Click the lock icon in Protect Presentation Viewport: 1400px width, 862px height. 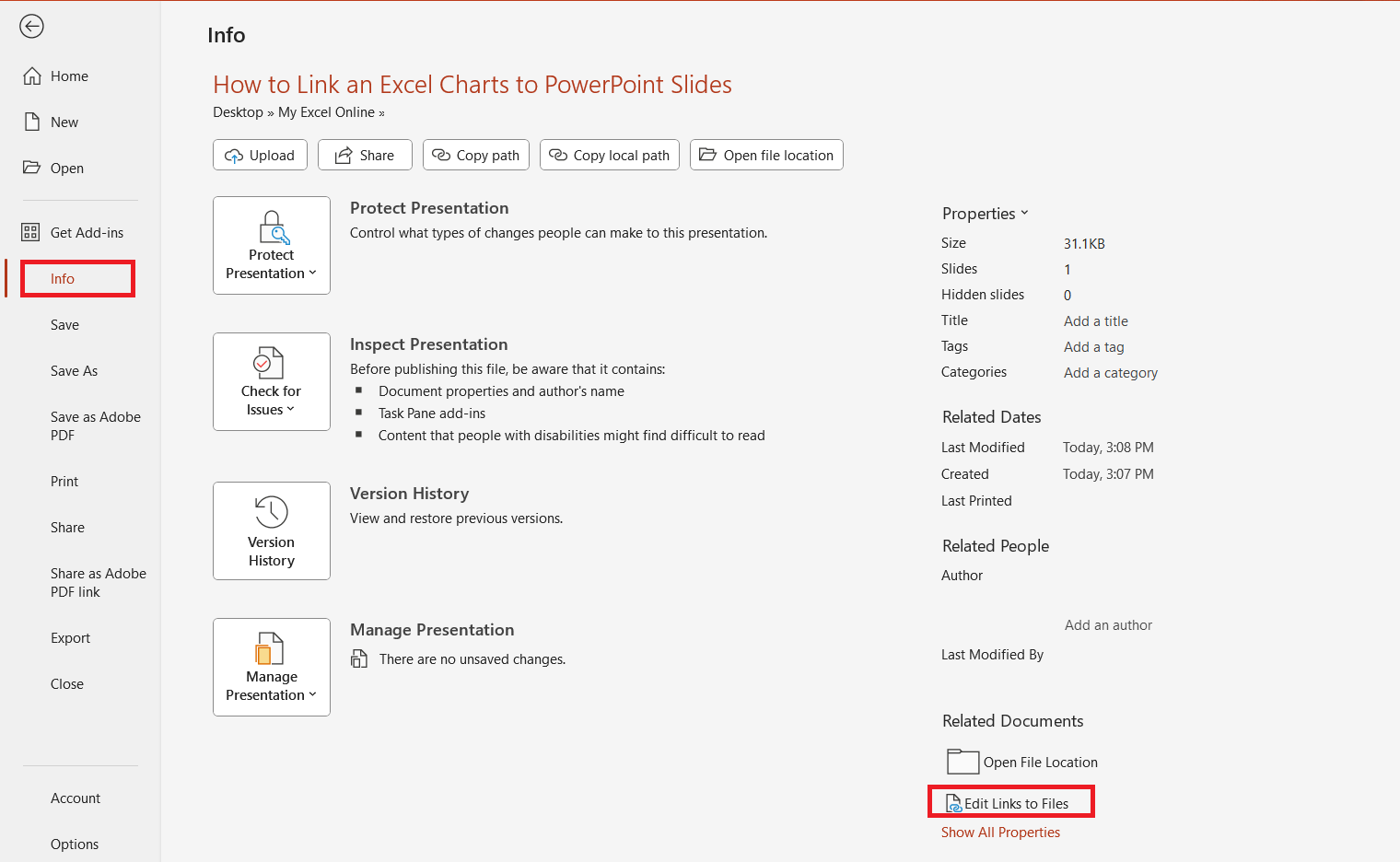(x=274, y=227)
